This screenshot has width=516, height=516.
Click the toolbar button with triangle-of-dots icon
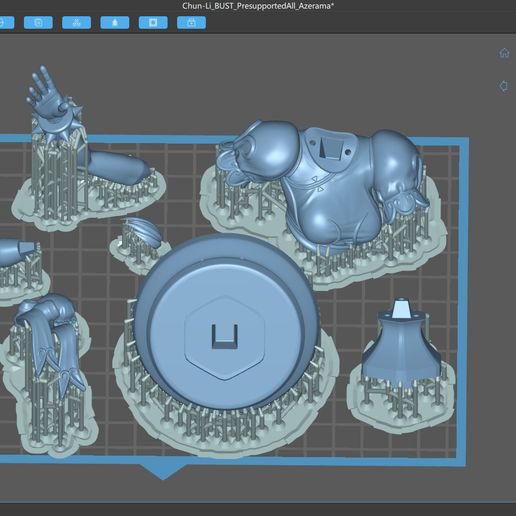pyautogui.click(x=77, y=23)
